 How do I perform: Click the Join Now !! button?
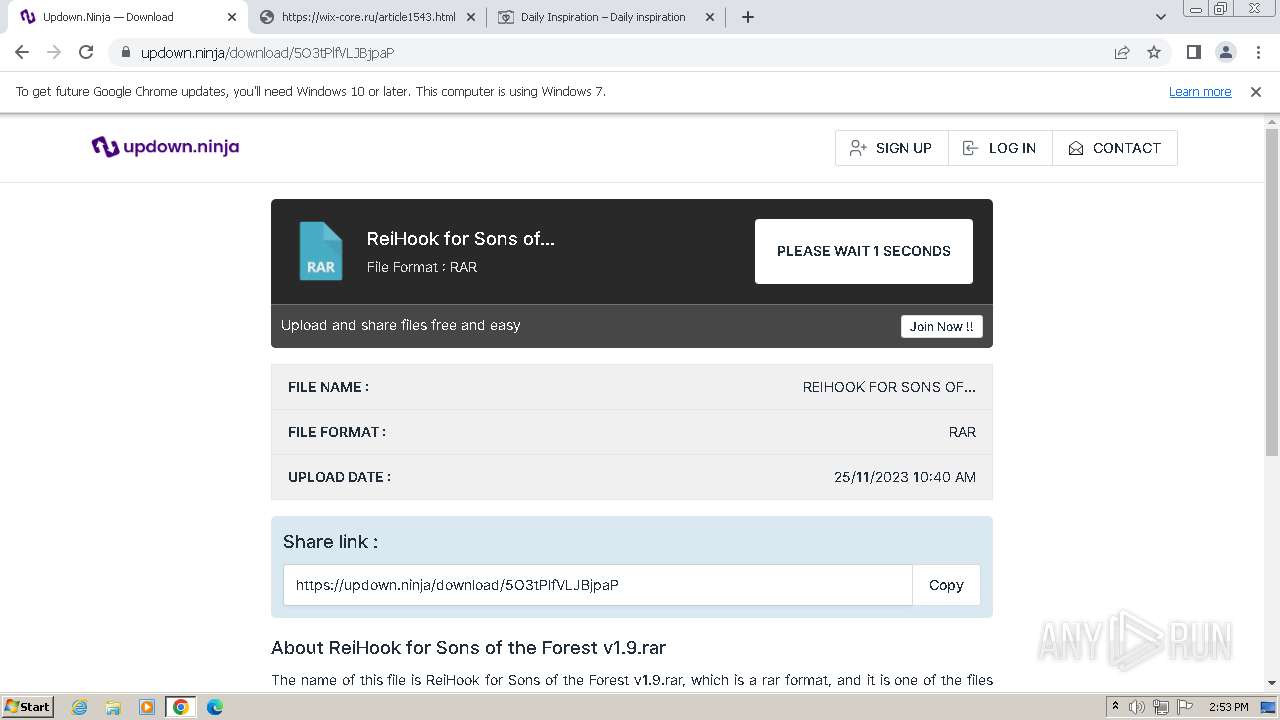[941, 327]
